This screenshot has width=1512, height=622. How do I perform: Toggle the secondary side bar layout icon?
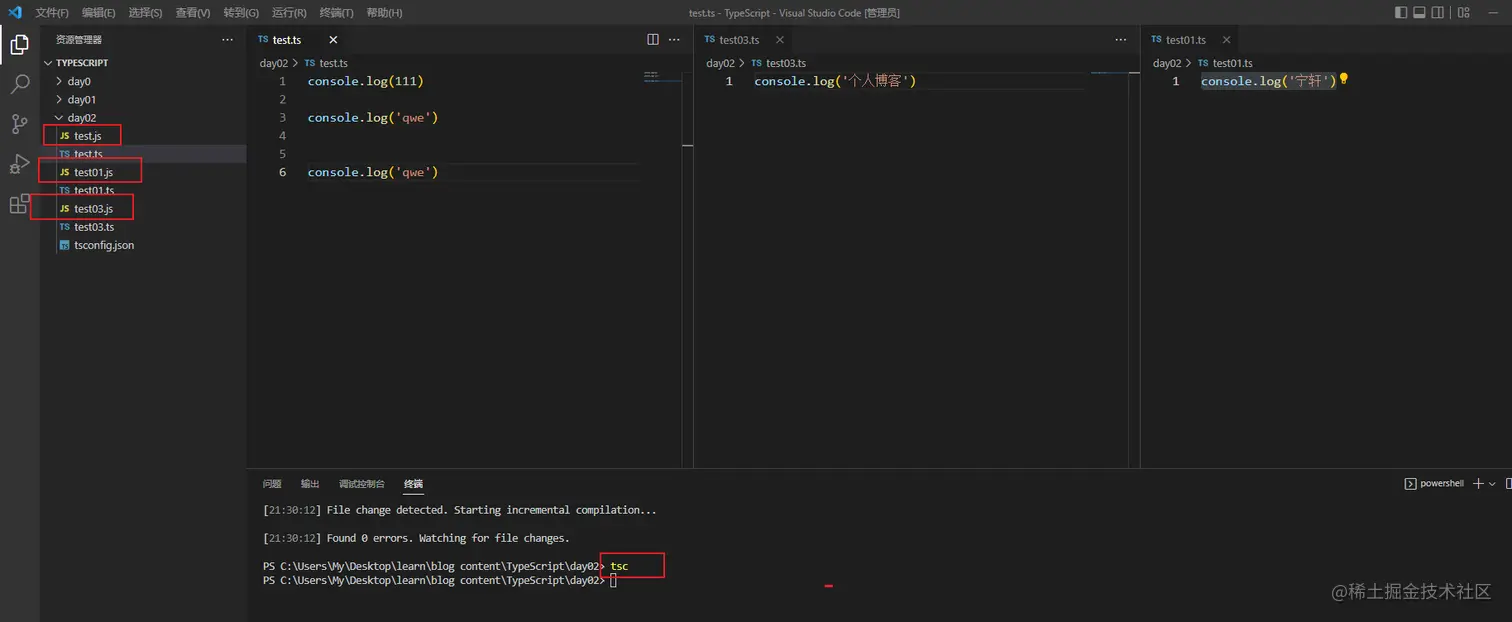[x=1438, y=12]
